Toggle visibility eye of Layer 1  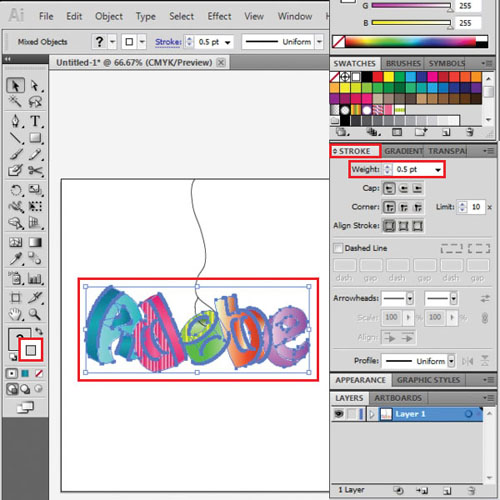pyautogui.click(x=339, y=414)
